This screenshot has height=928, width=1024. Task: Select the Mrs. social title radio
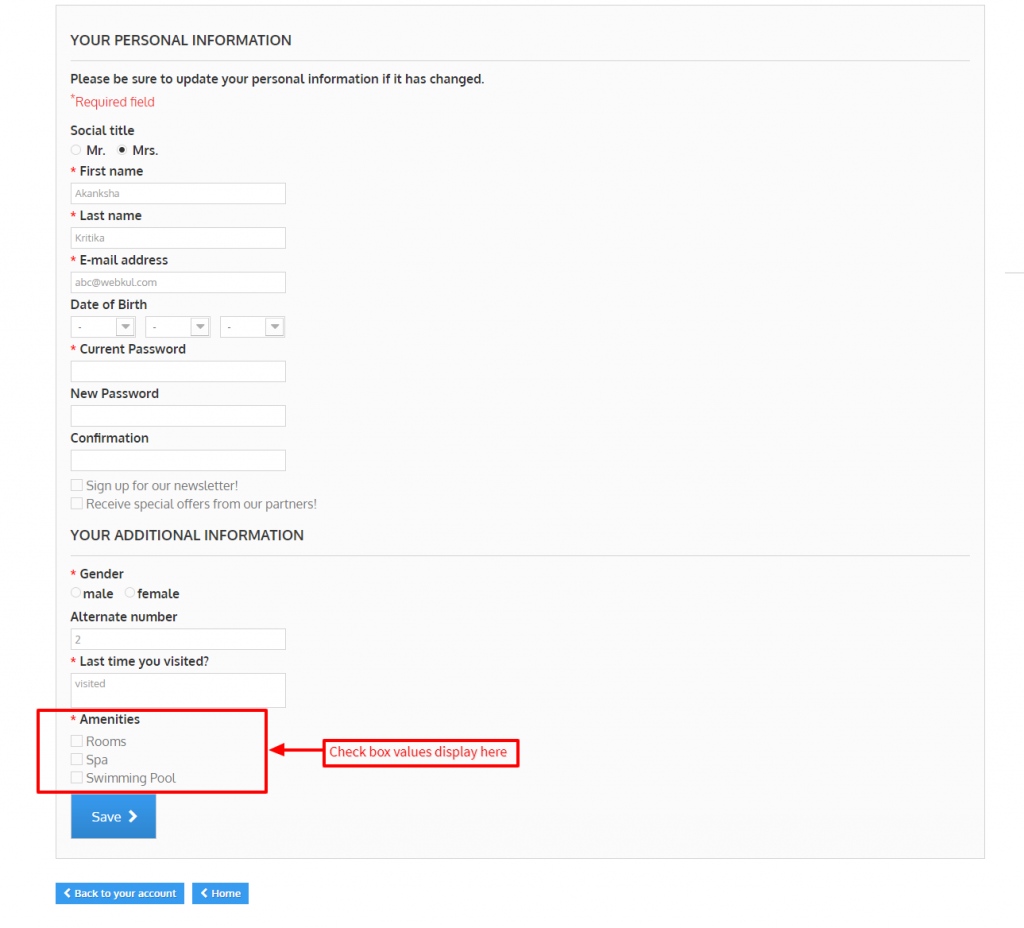(122, 150)
